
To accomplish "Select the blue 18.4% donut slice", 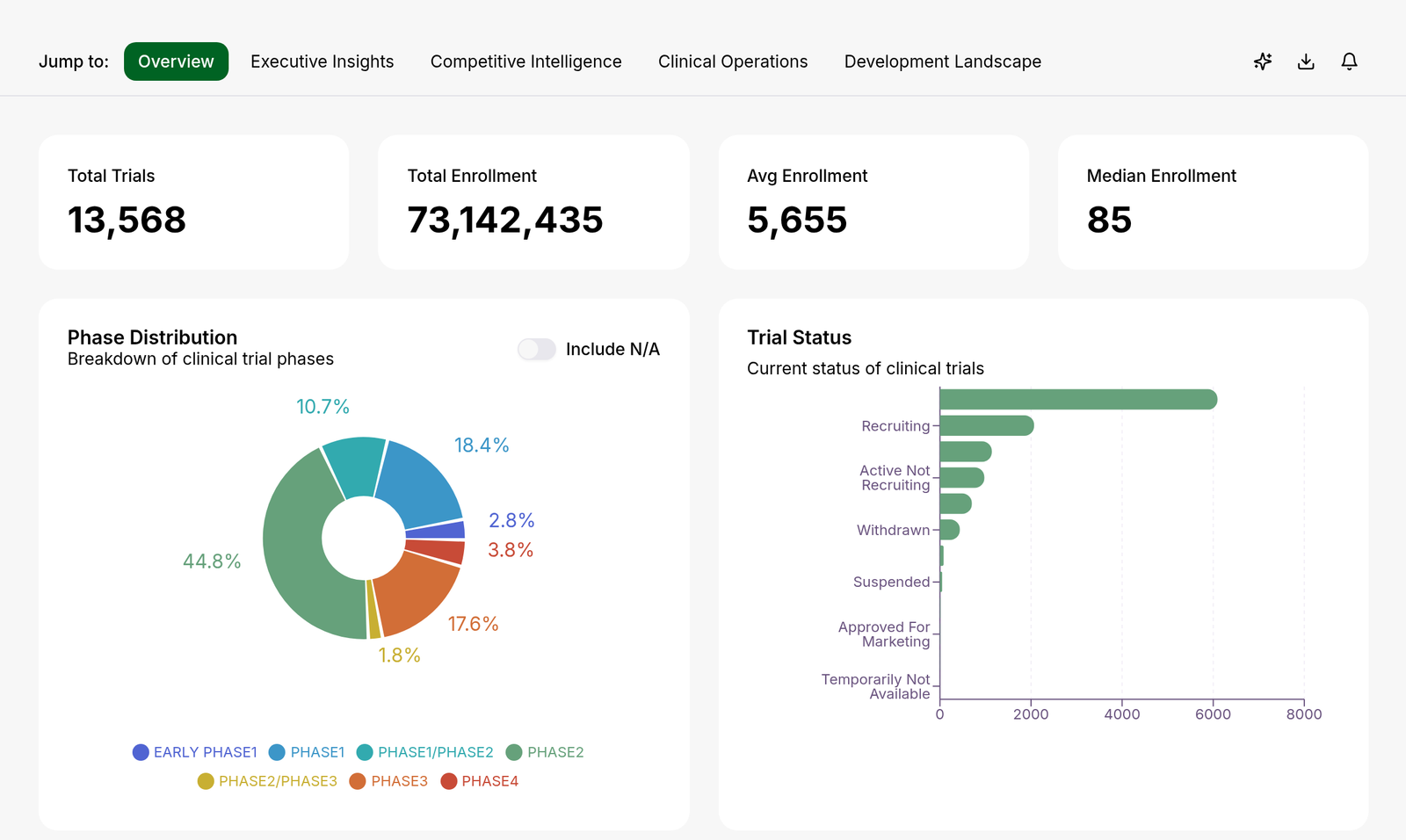I will [423, 486].
